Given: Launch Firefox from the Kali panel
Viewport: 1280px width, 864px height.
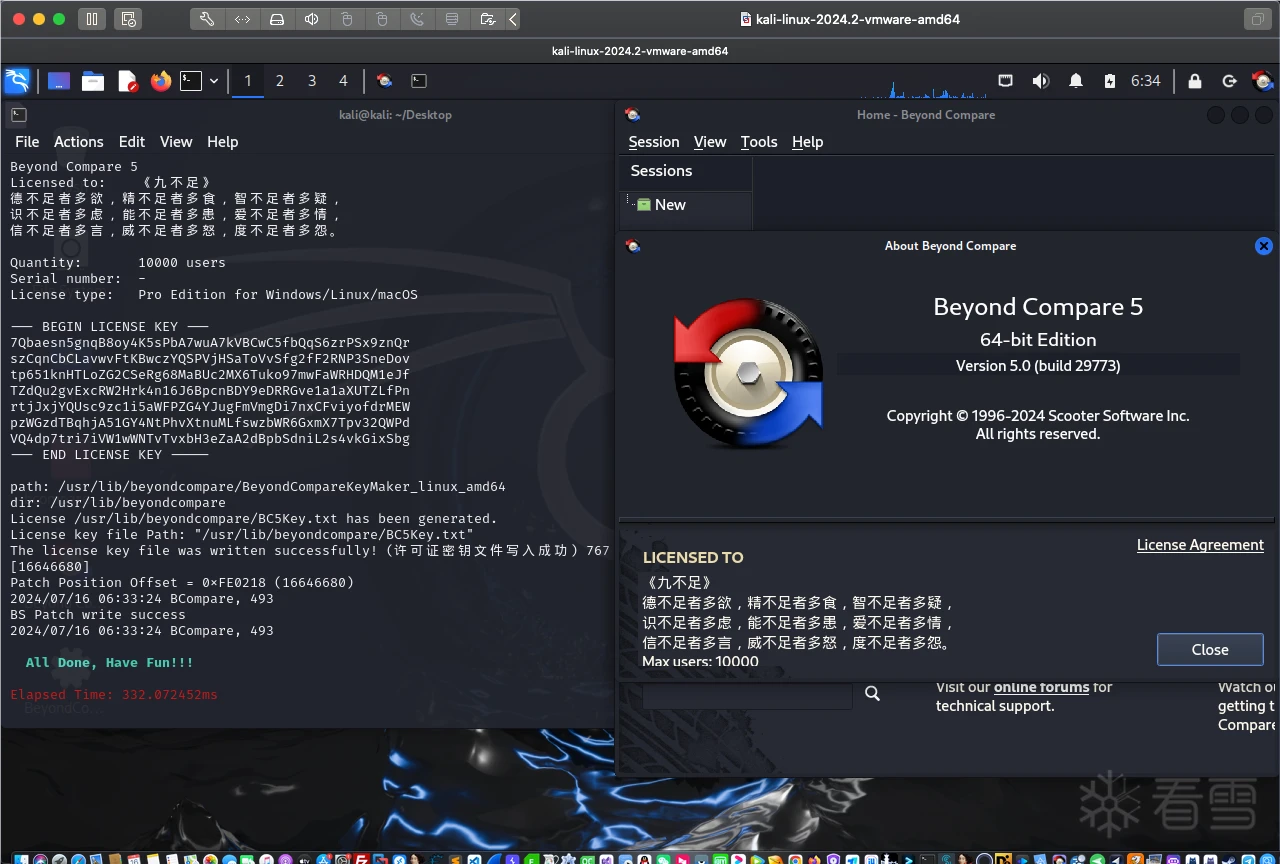Looking at the screenshot, I should tap(161, 81).
